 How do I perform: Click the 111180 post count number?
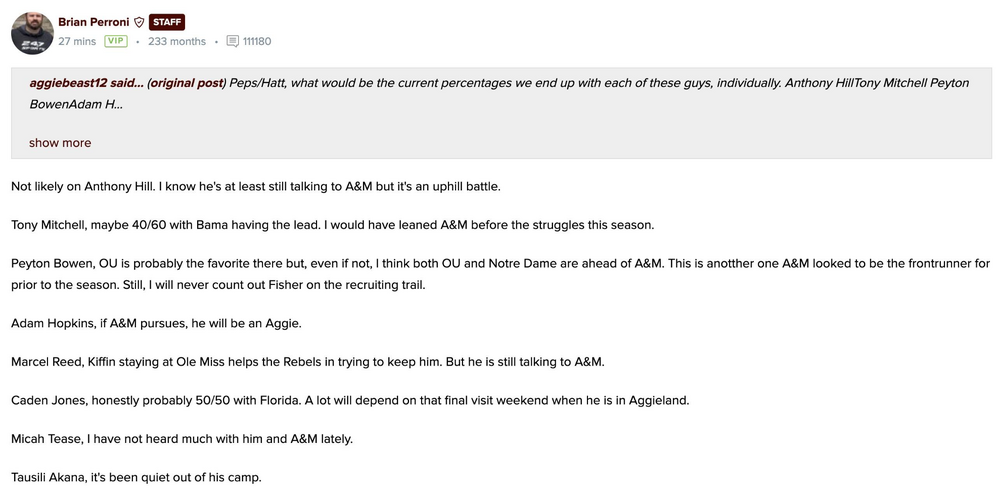coord(257,42)
